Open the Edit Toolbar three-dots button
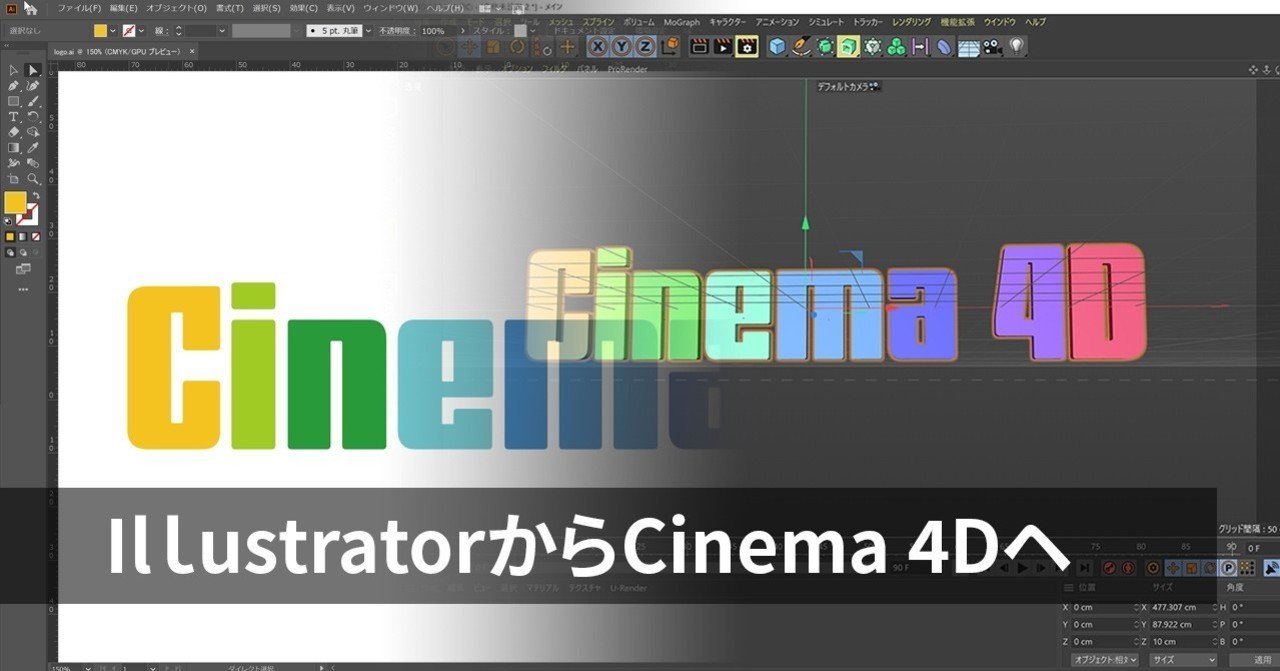The height and width of the screenshot is (671, 1280). [x=23, y=290]
